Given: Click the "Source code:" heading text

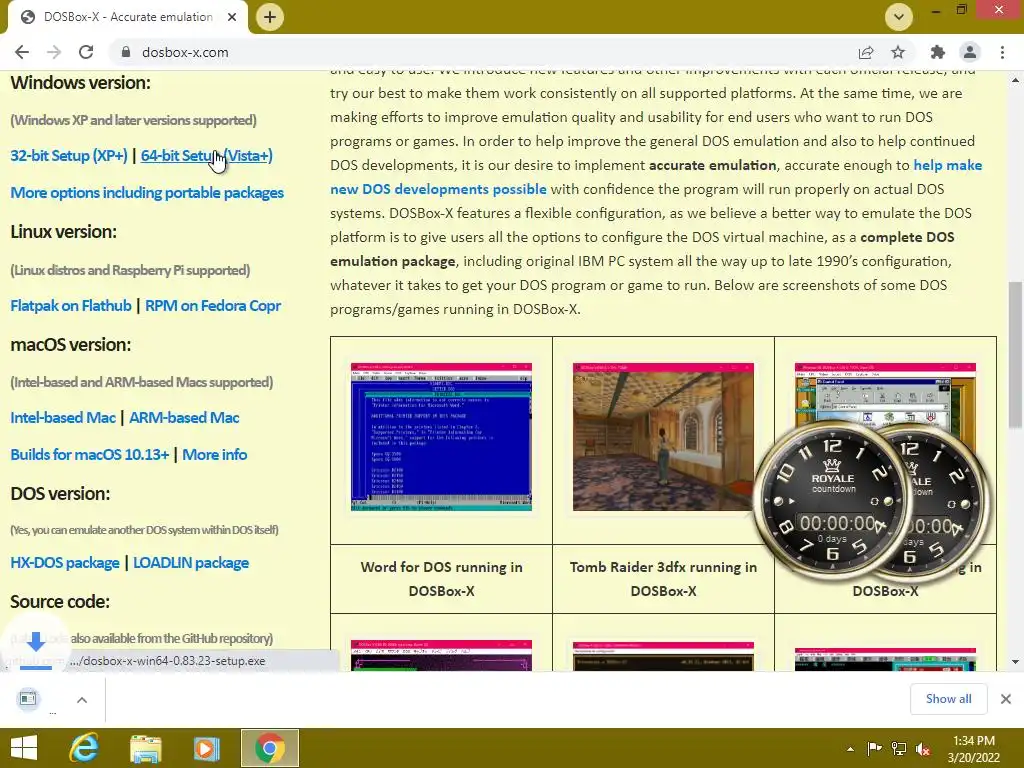Looking at the screenshot, I should click(60, 601).
